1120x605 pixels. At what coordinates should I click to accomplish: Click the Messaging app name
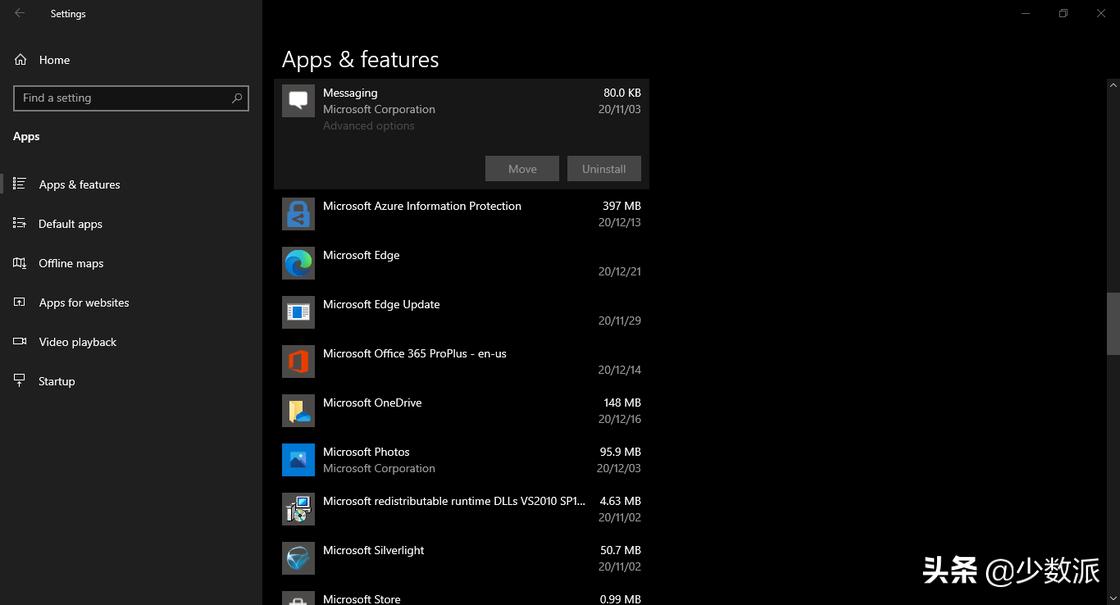tap(350, 93)
